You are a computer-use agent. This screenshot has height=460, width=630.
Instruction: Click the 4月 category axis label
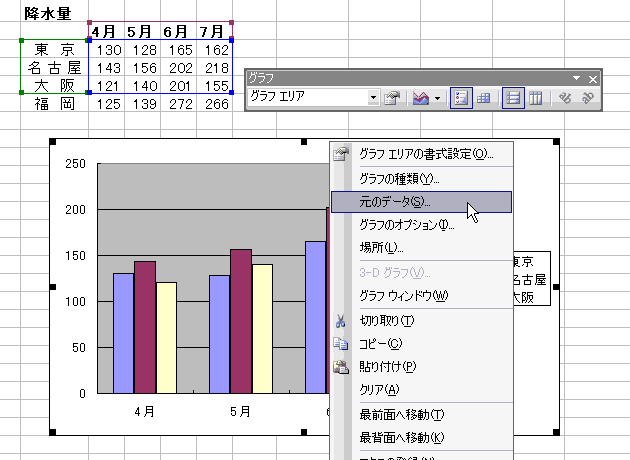pyautogui.click(x=145, y=412)
